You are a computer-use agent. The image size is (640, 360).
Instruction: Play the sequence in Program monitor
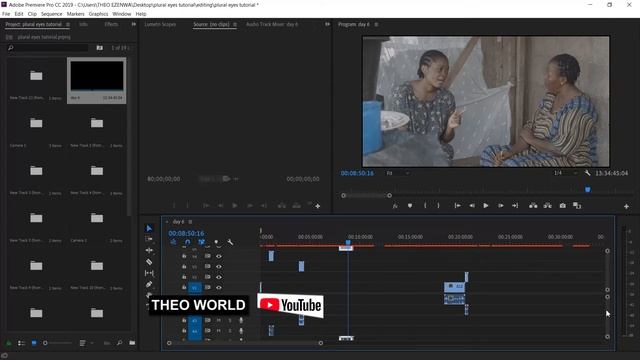click(x=486, y=206)
